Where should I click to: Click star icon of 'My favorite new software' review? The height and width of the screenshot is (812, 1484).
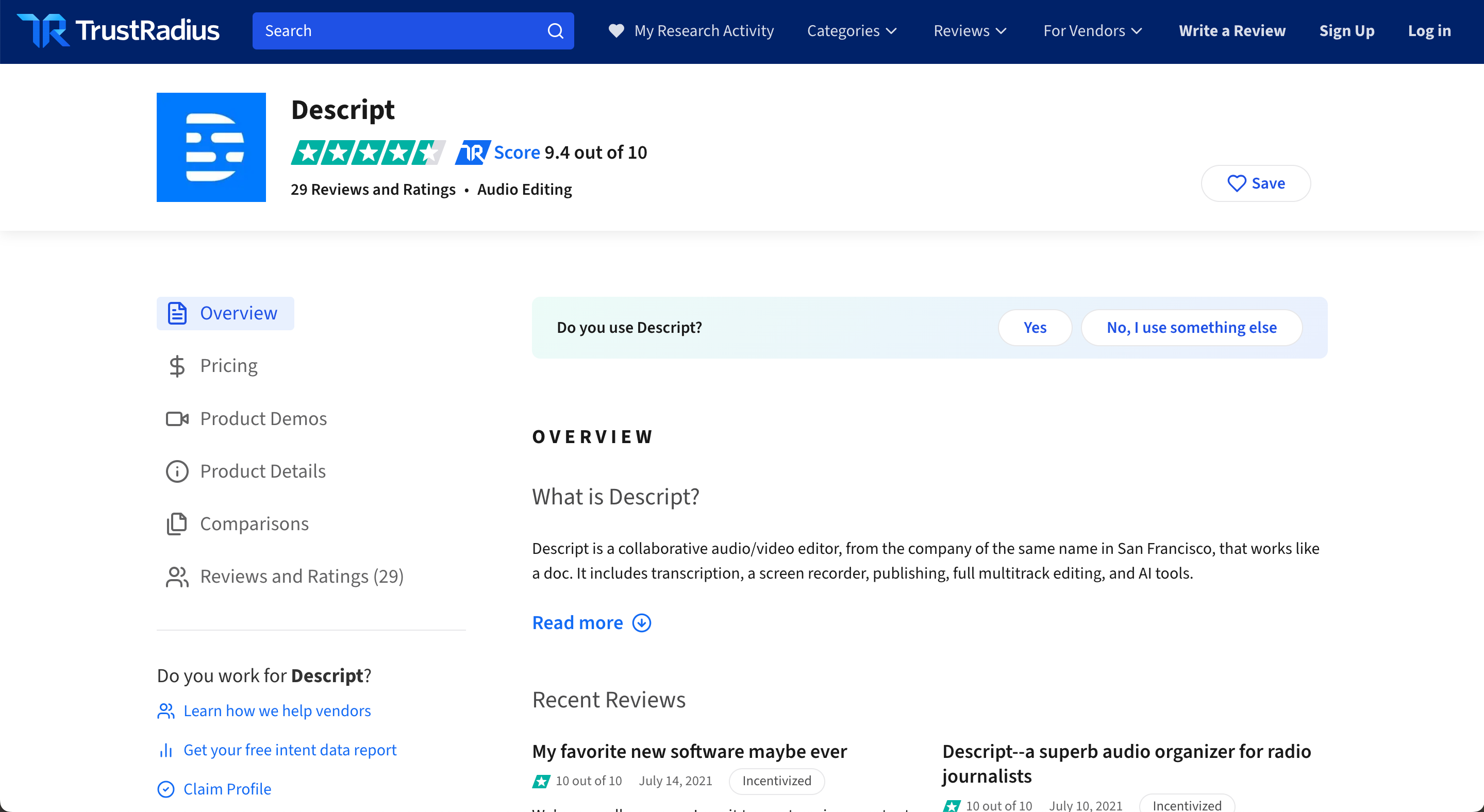541,782
